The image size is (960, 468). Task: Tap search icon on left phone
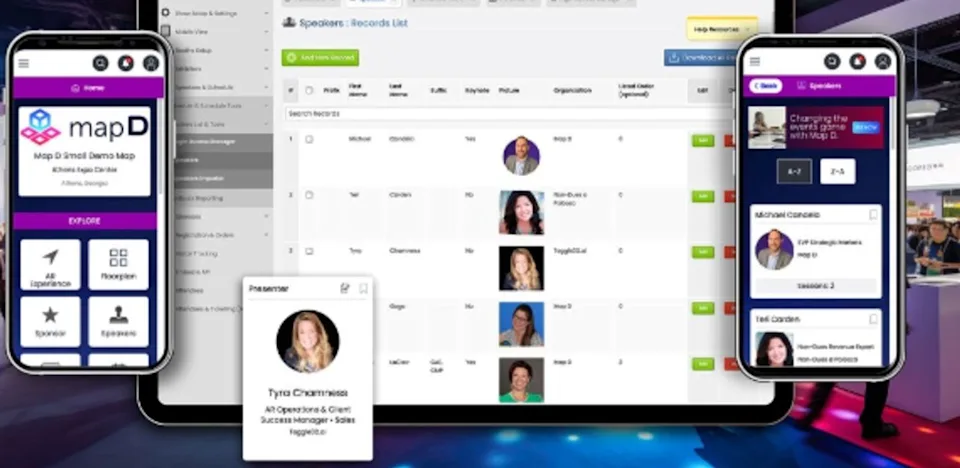click(100, 63)
